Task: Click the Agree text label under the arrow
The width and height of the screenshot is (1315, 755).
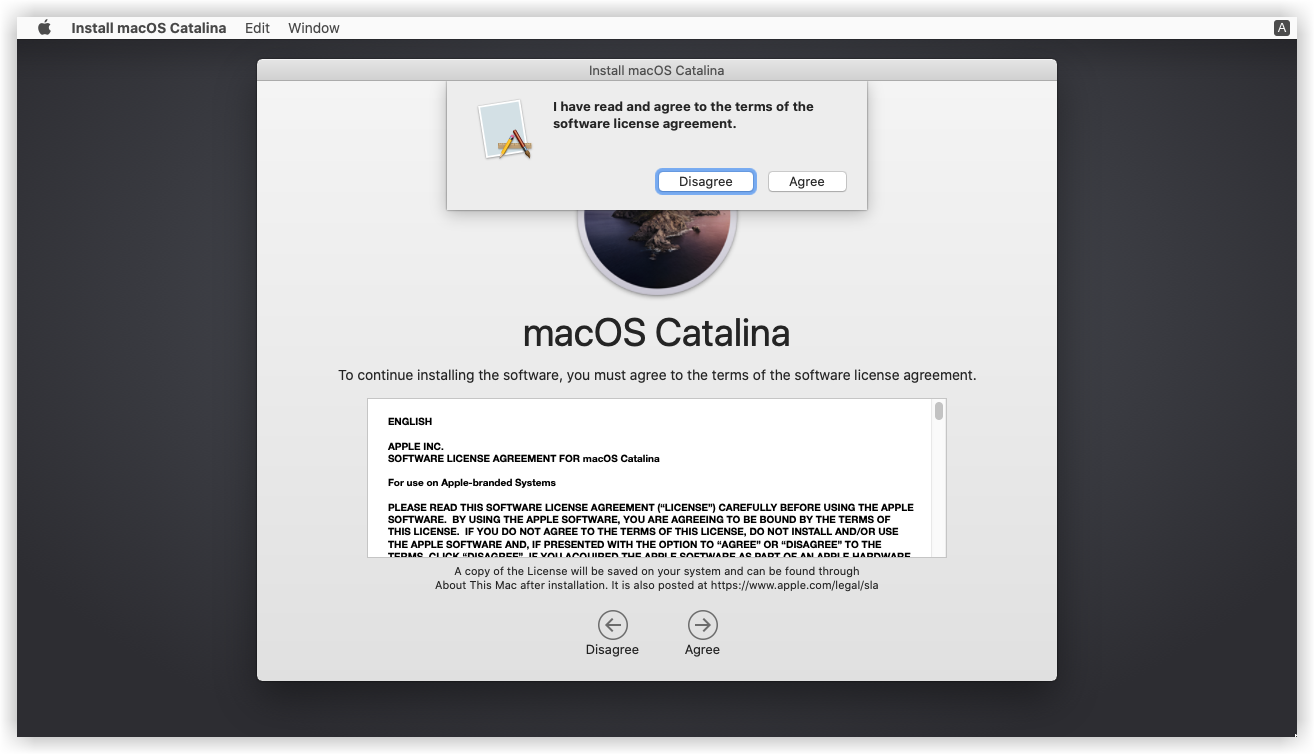Action: (x=702, y=650)
